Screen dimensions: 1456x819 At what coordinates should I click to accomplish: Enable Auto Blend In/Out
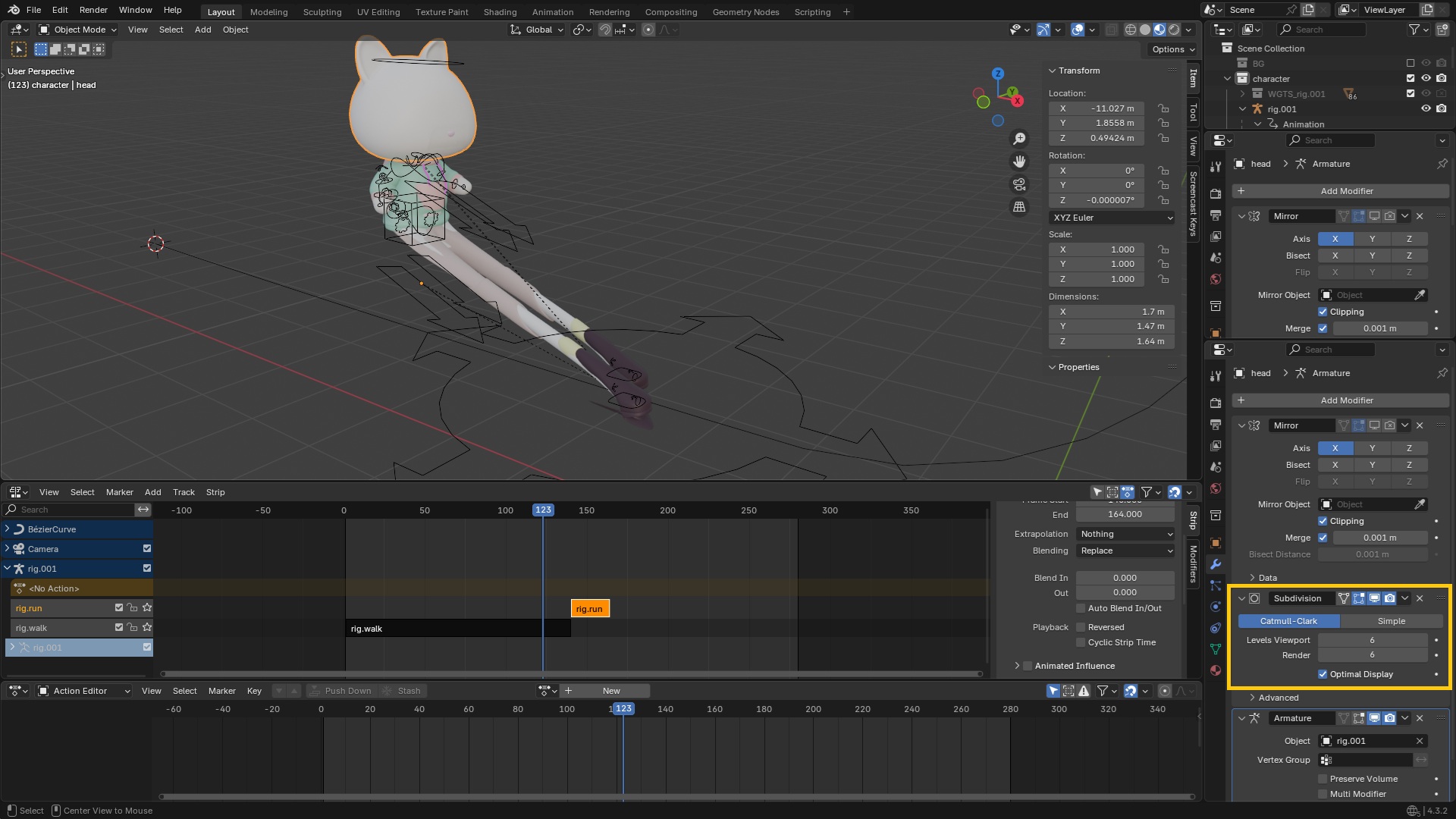(1081, 608)
